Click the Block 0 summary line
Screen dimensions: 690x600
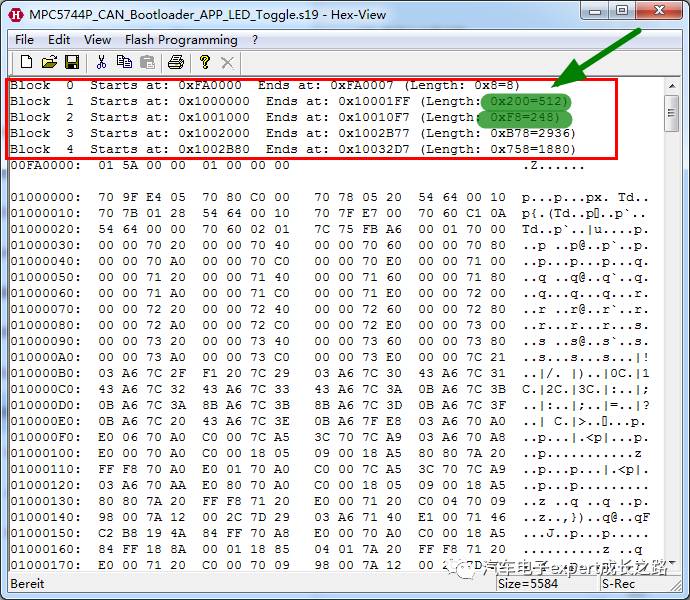point(265,85)
